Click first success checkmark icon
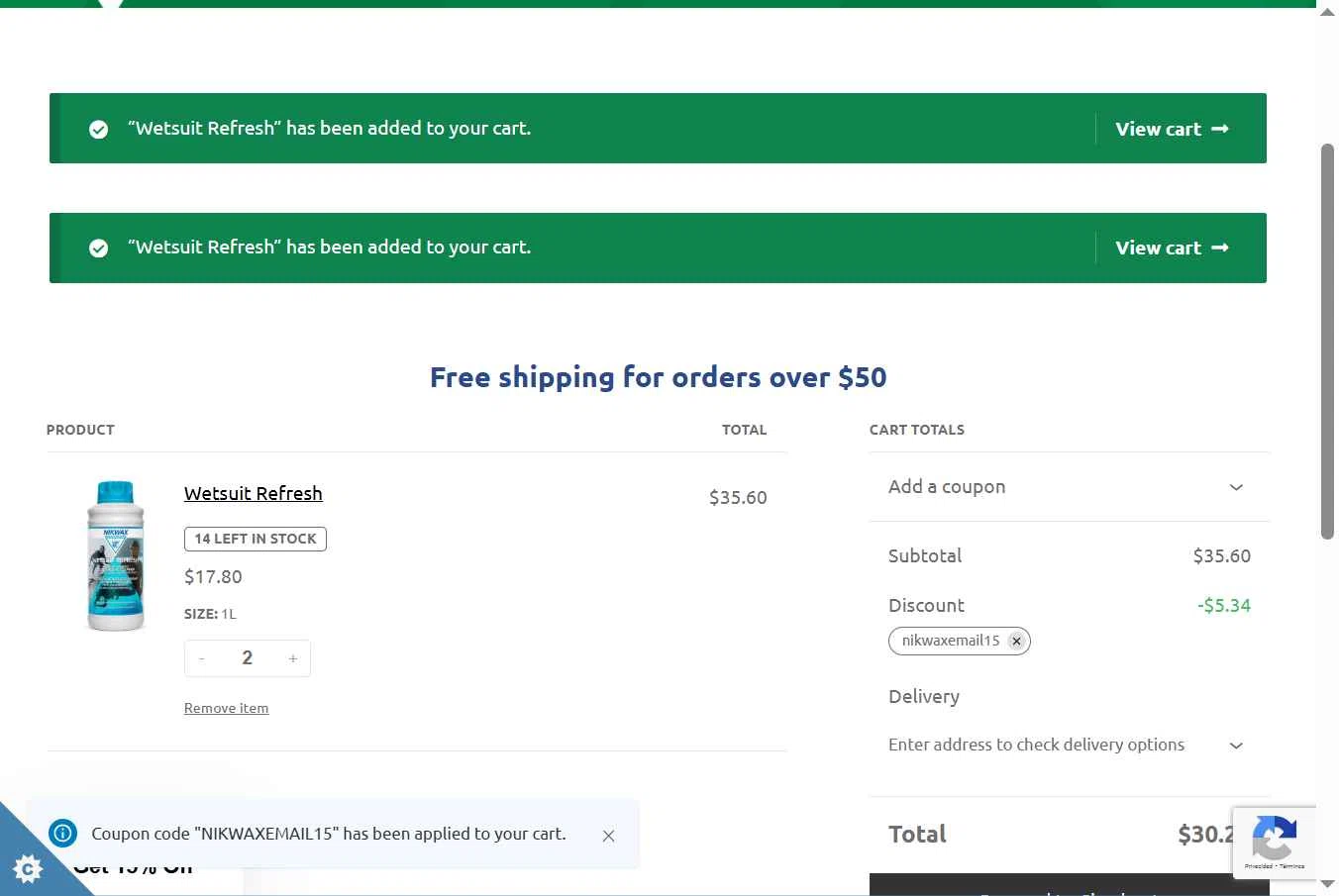1339x896 pixels. (x=99, y=130)
